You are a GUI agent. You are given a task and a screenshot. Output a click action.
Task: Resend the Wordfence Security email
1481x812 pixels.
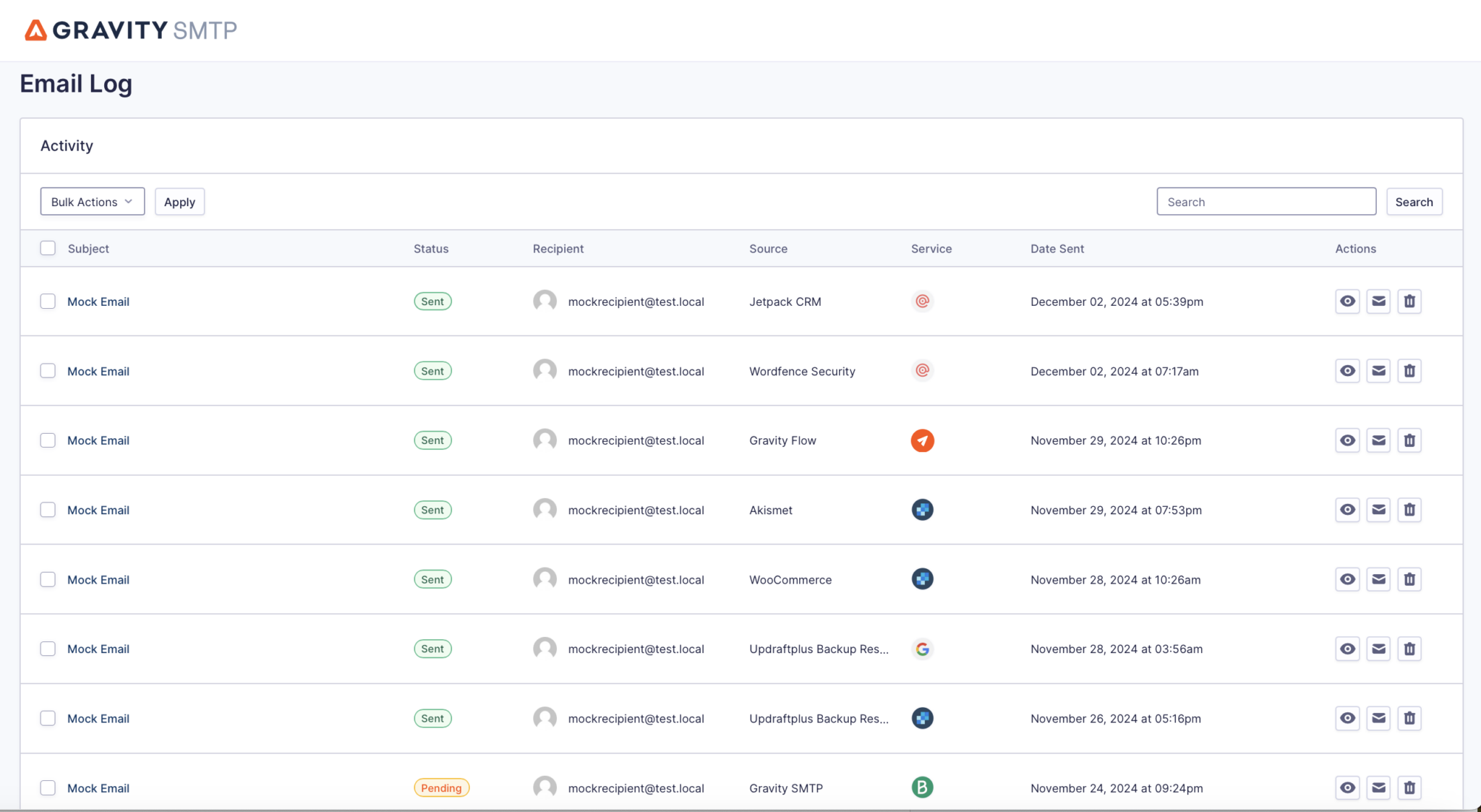pos(1378,371)
